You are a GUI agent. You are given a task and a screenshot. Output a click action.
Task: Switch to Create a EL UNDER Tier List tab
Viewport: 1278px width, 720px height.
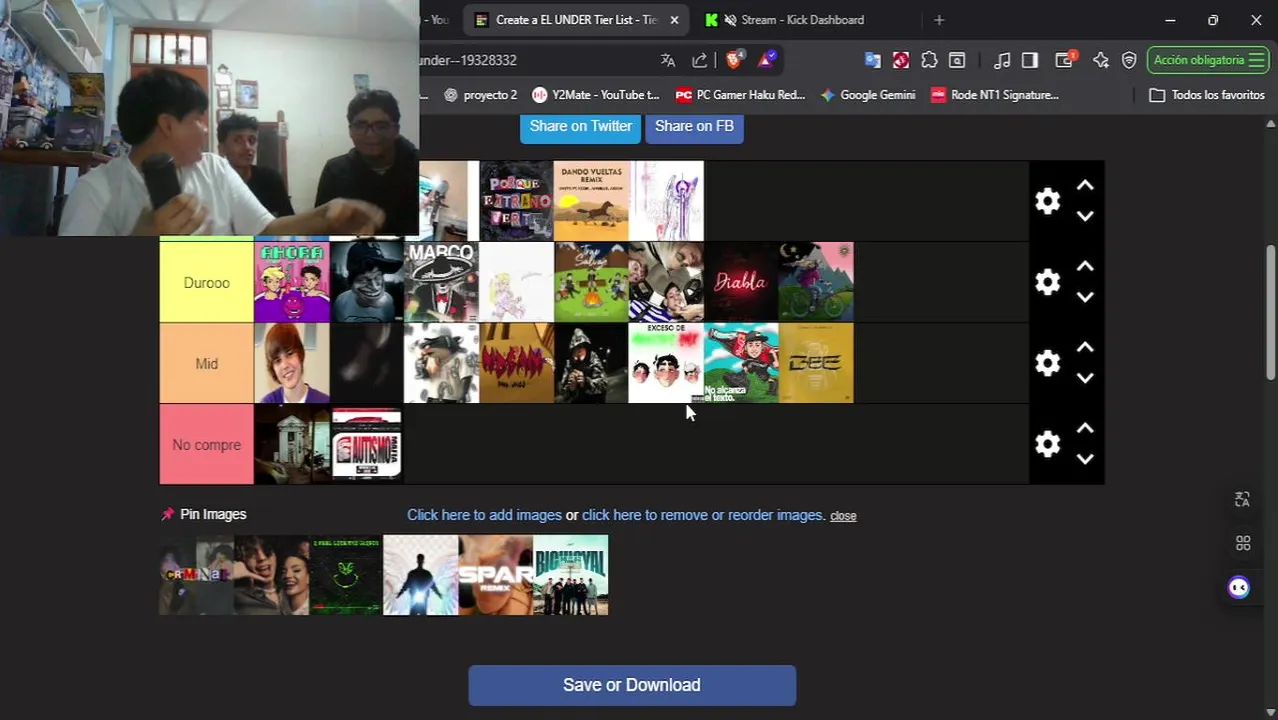pyautogui.click(x=576, y=20)
